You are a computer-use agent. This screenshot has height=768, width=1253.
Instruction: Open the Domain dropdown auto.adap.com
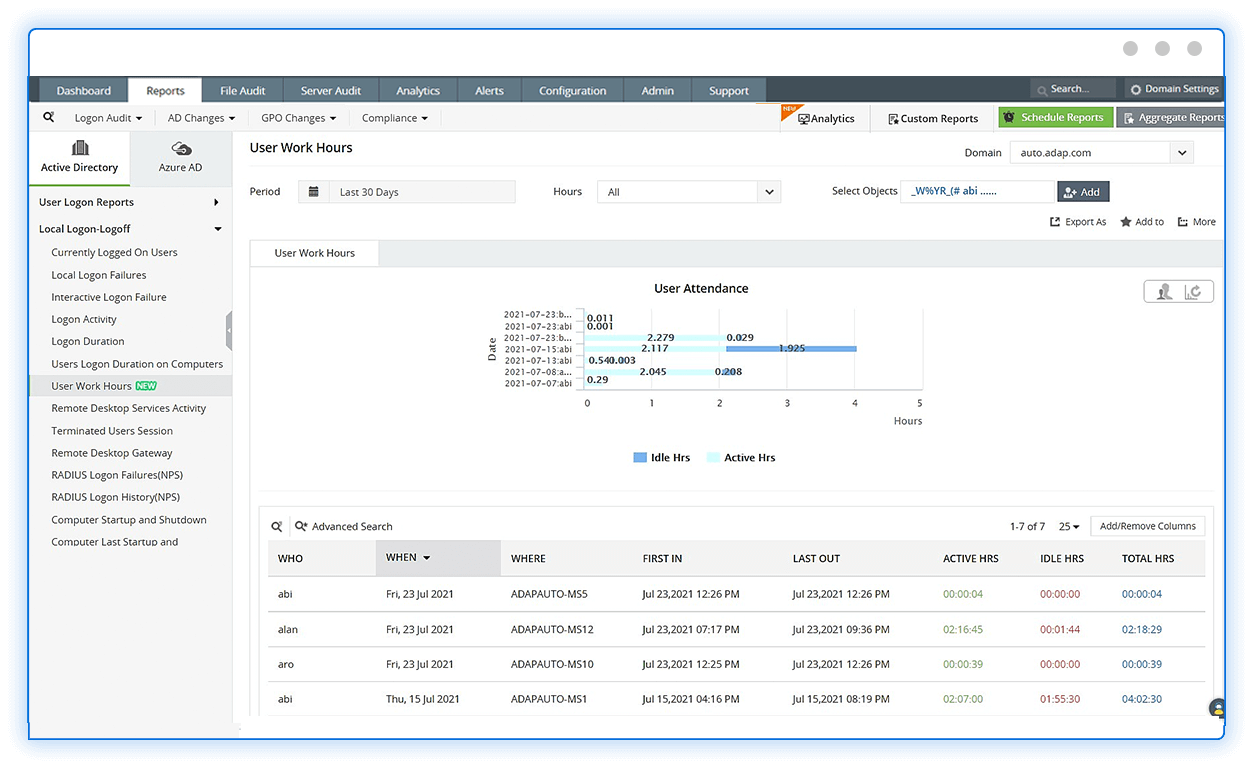click(x=1101, y=153)
